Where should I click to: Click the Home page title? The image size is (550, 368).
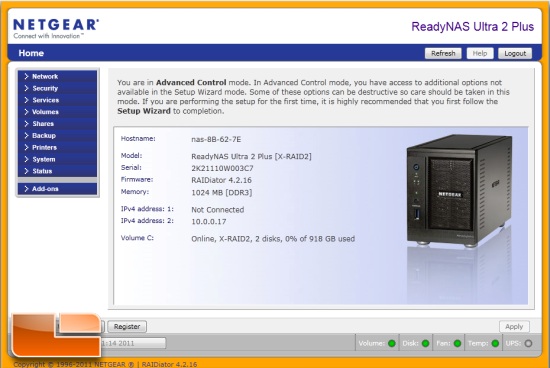click(31, 53)
